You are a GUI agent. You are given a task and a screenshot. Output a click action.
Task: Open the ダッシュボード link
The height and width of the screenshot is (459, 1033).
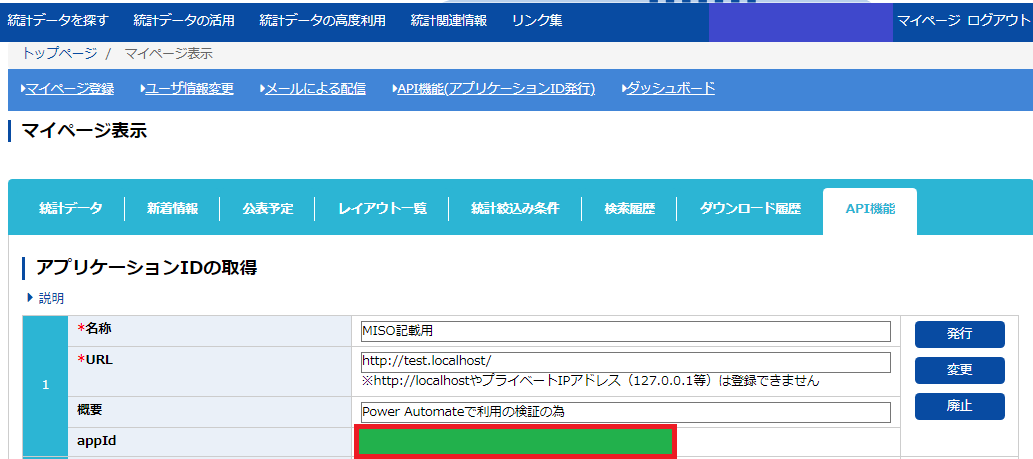[x=670, y=88]
